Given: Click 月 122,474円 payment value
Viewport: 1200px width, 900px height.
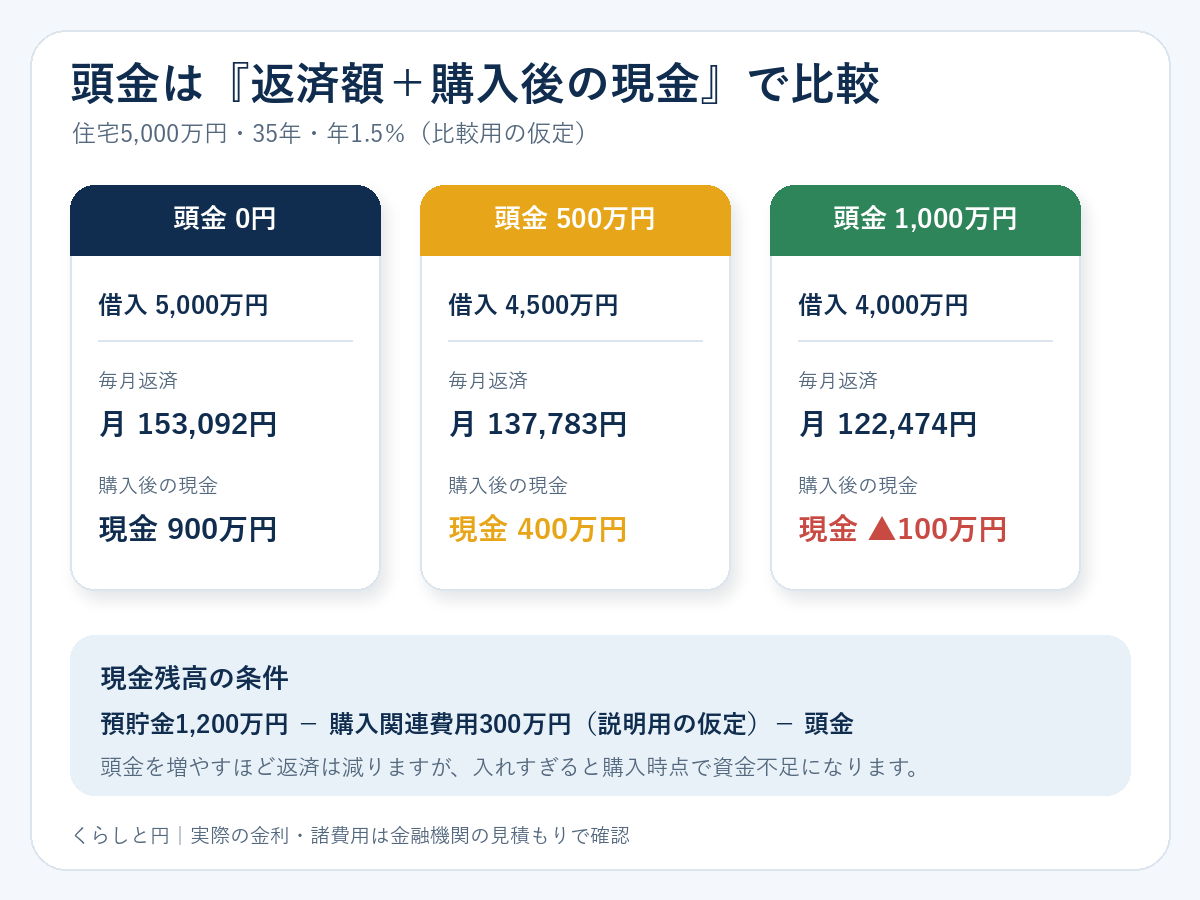Looking at the screenshot, I should 887,424.
